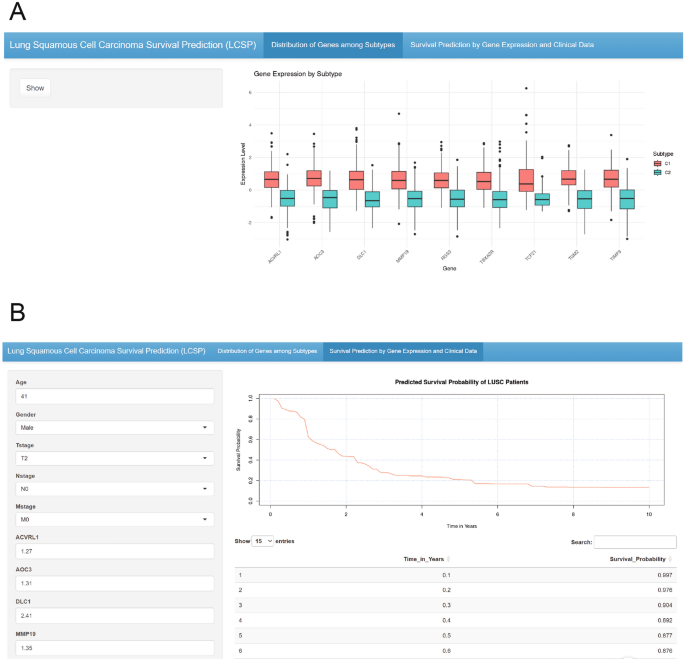Click the TCF21 gene label on boxplot axis
Viewport: 685px width, 661px height.
[x=530, y=256]
